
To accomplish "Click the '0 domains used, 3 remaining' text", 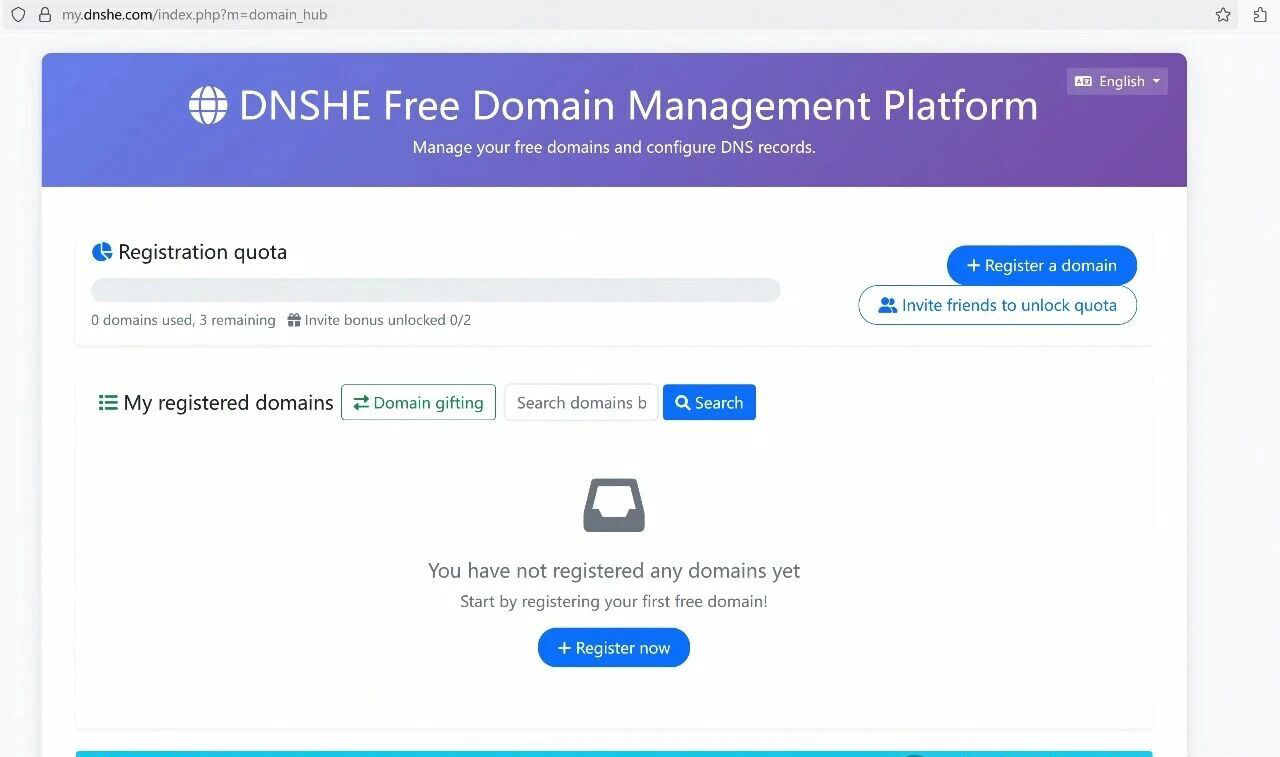I will coord(183,320).
